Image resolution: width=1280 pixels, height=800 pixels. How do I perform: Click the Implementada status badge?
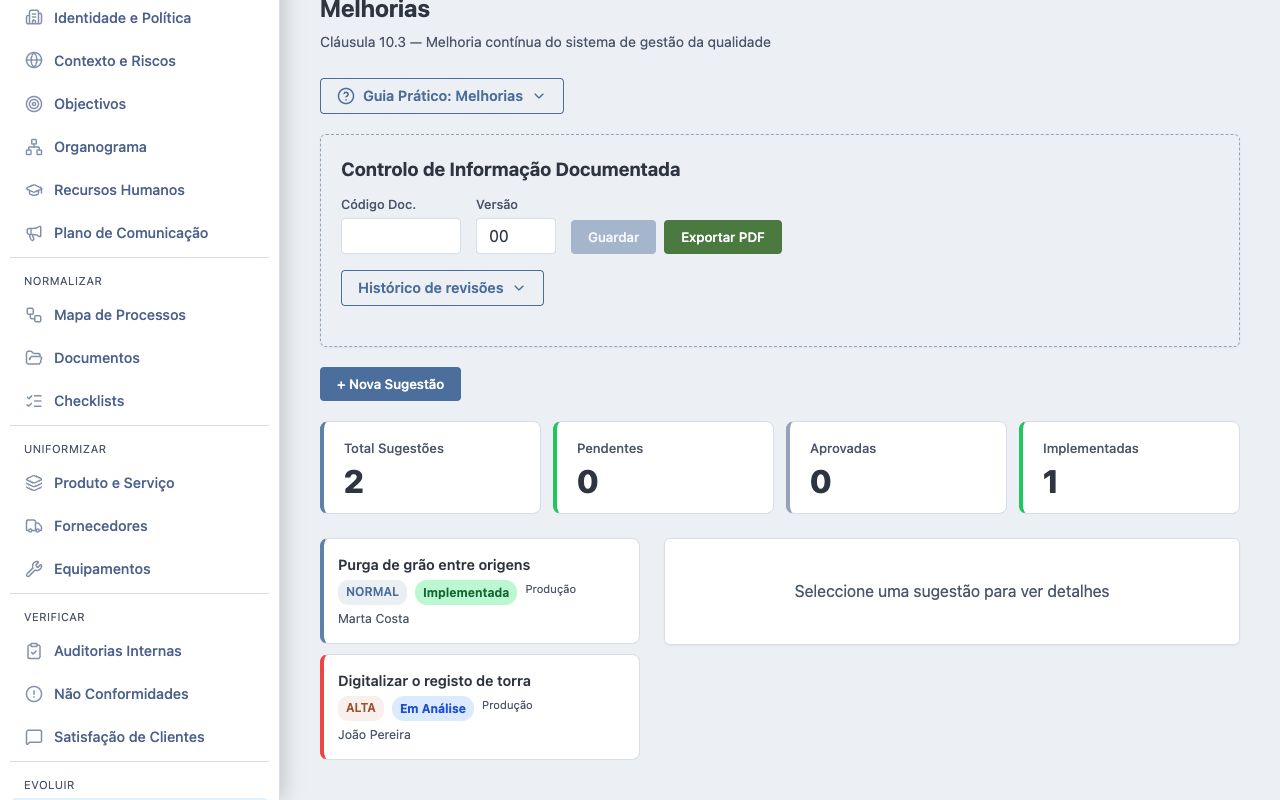pos(466,592)
